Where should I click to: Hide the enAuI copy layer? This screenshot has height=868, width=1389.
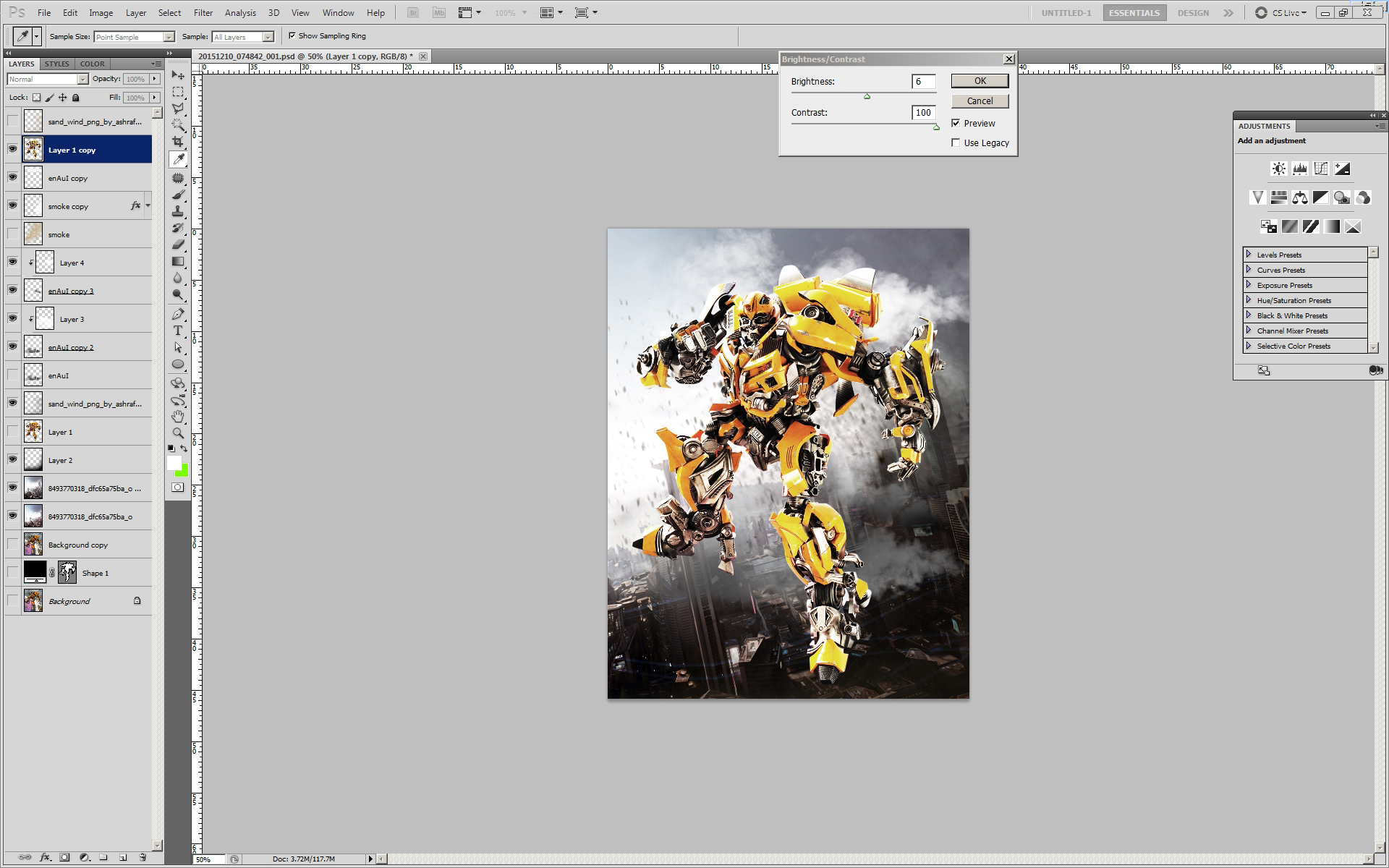point(12,178)
